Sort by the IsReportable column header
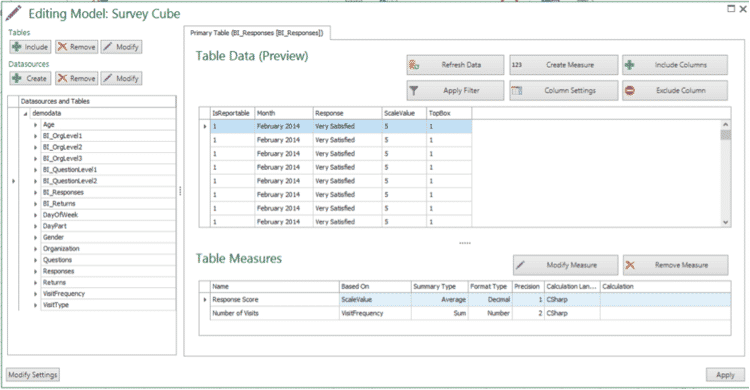The height and width of the screenshot is (390, 750). tap(232, 113)
